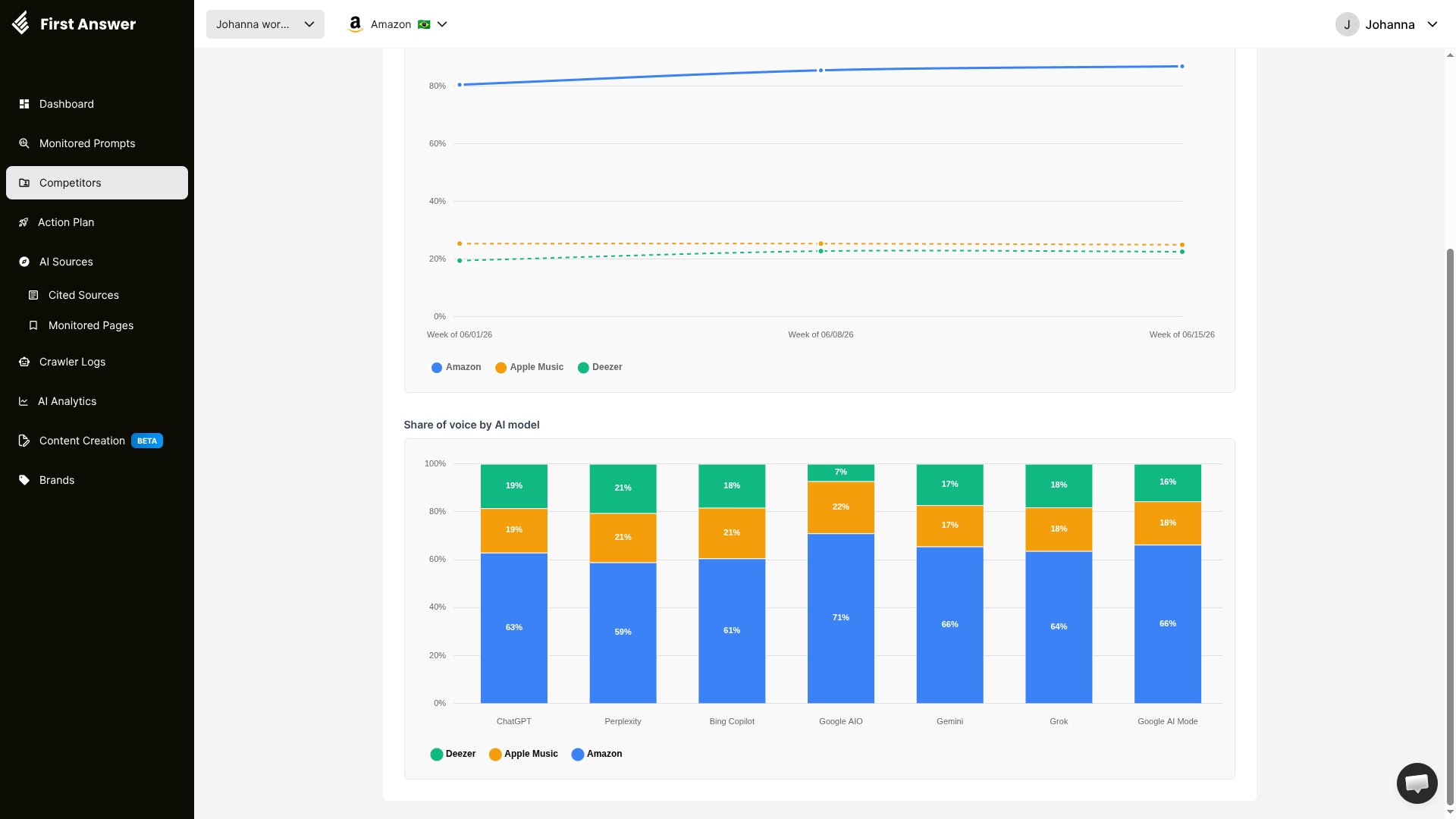Toggle Amazon in bar chart legend
This screenshot has width=1456, height=819.
click(x=597, y=754)
